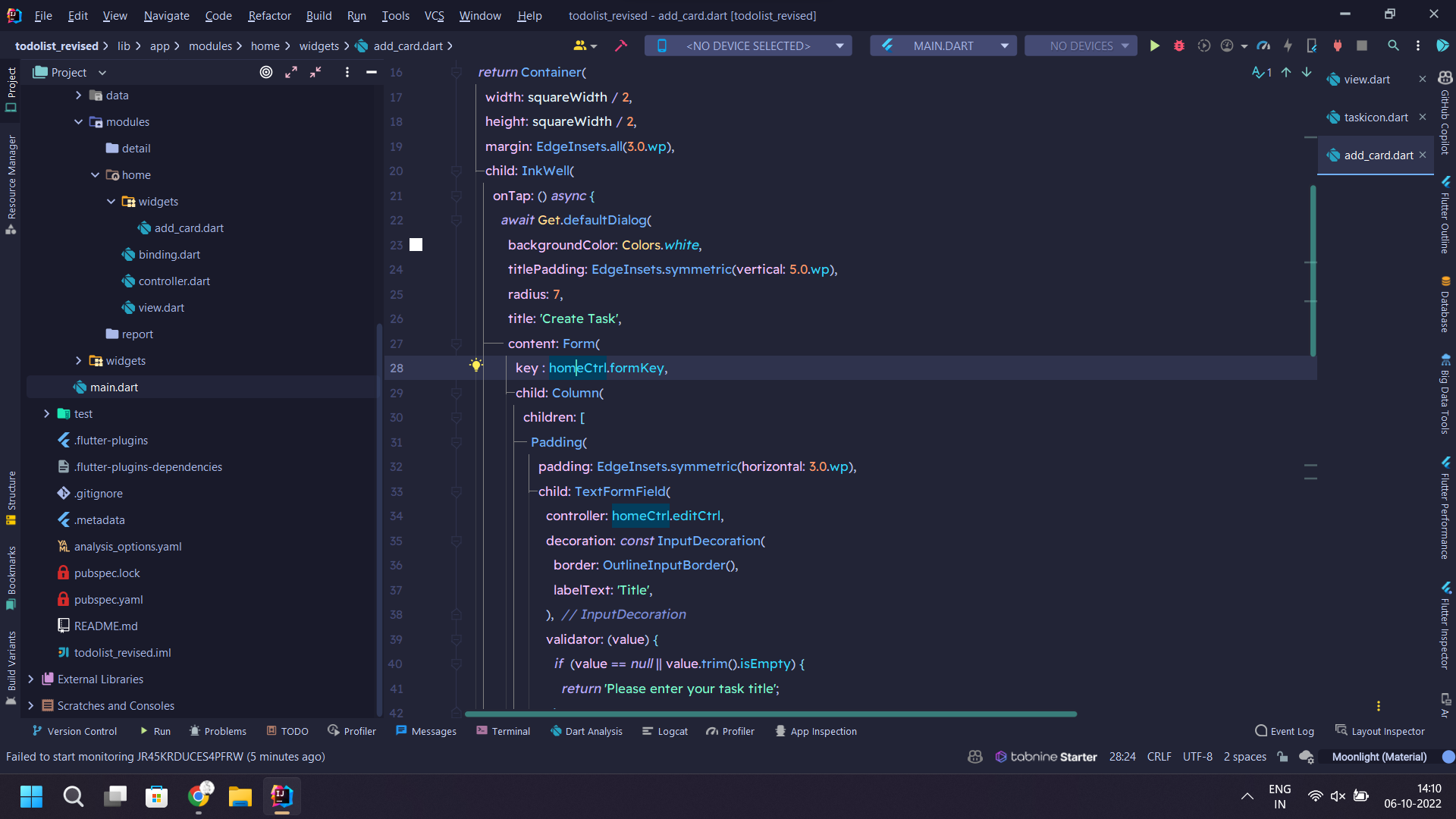Open the Dart Analysis tool window
The width and height of the screenshot is (1456, 819).
(586, 731)
